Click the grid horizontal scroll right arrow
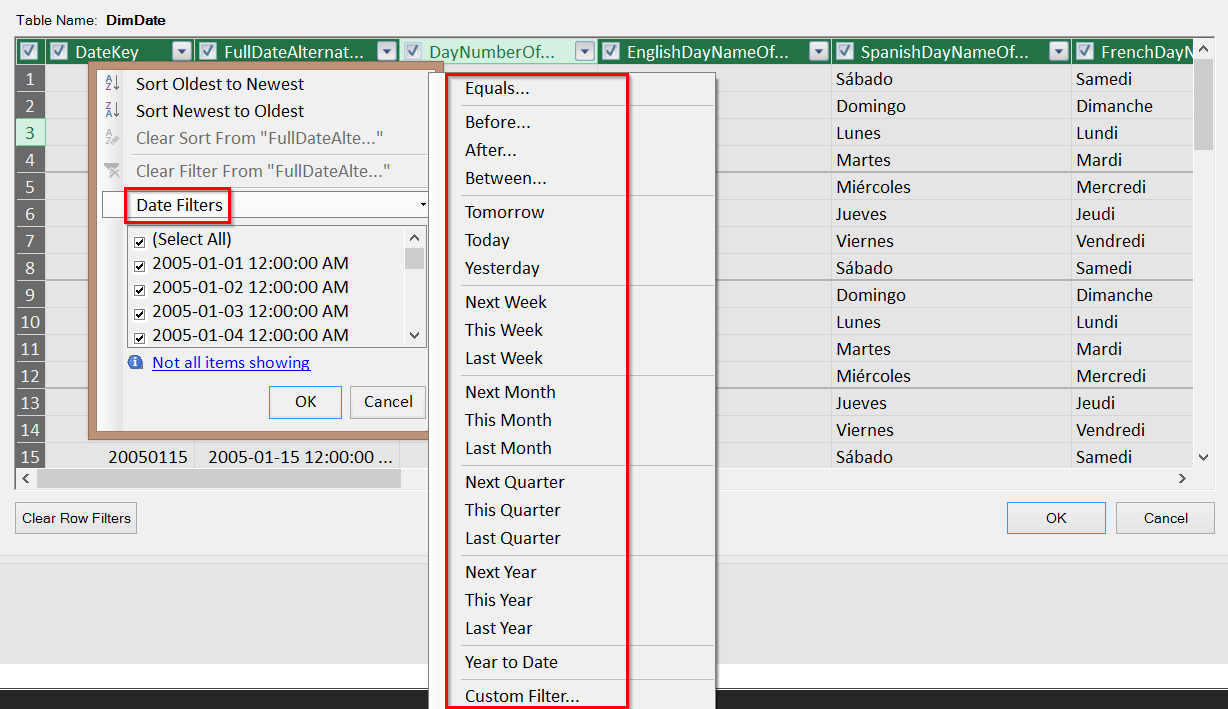This screenshot has width=1228, height=709. click(x=1182, y=479)
